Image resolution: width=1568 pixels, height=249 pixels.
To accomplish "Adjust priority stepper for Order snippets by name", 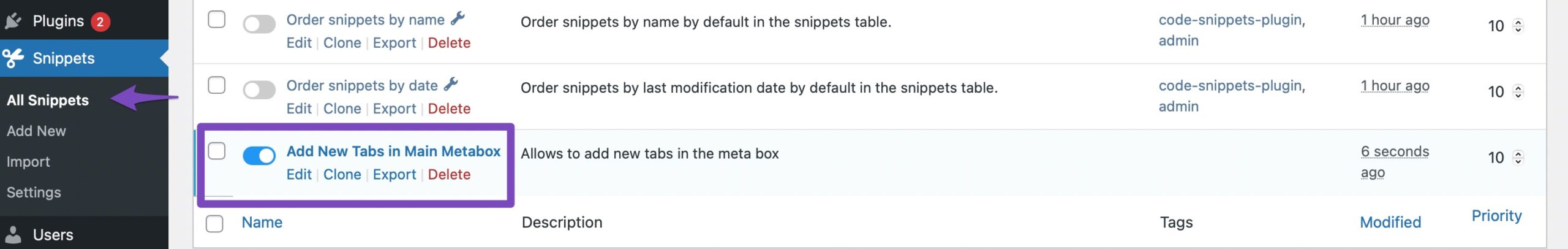I will coord(1518,26).
